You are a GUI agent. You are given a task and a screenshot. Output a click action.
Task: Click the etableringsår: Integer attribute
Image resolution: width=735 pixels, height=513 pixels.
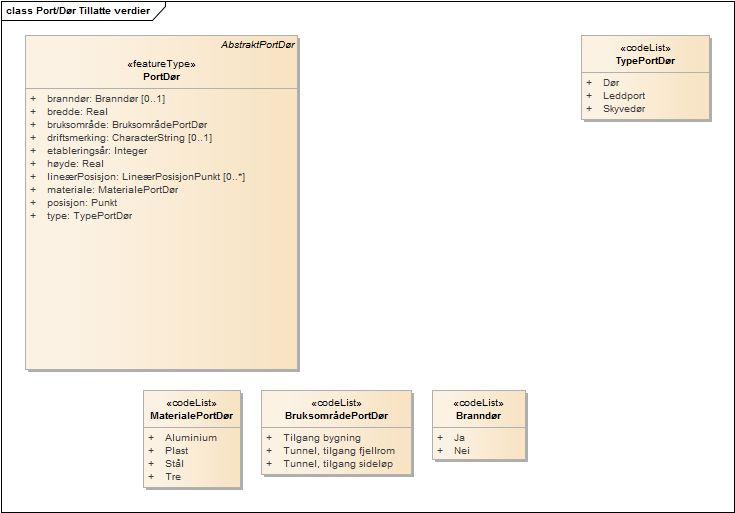[x=97, y=151]
